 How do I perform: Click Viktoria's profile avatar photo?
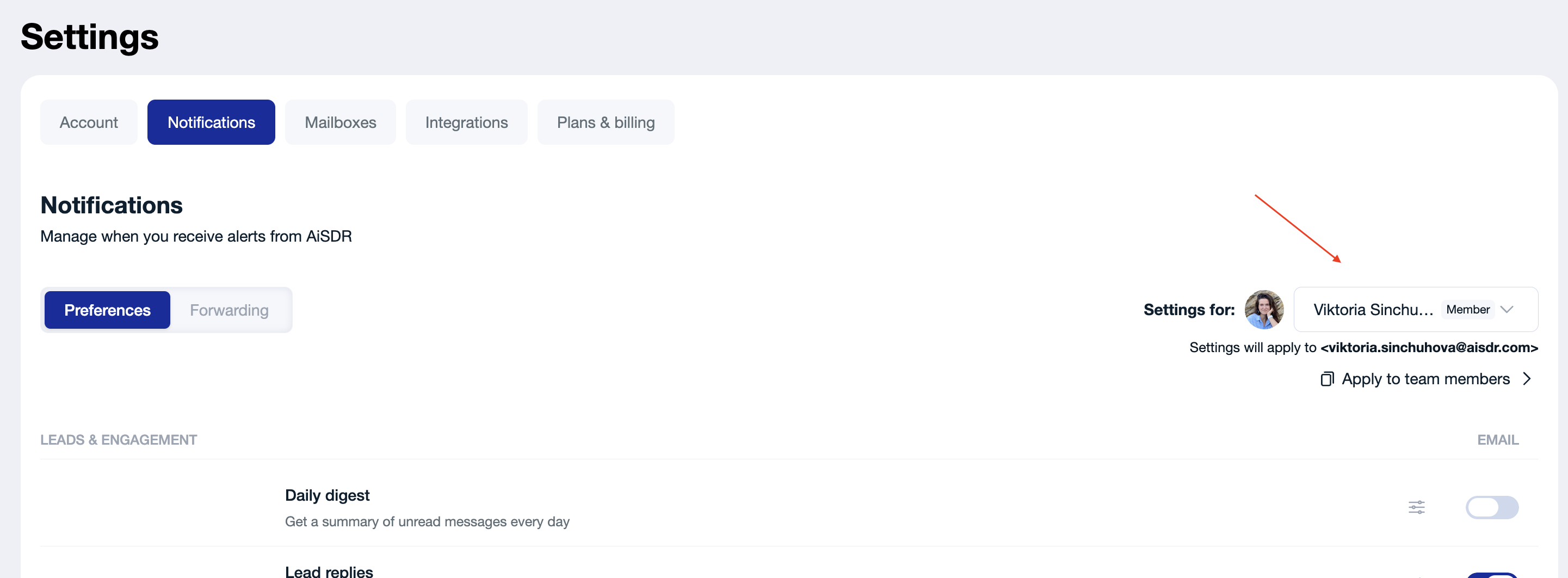(x=1264, y=309)
